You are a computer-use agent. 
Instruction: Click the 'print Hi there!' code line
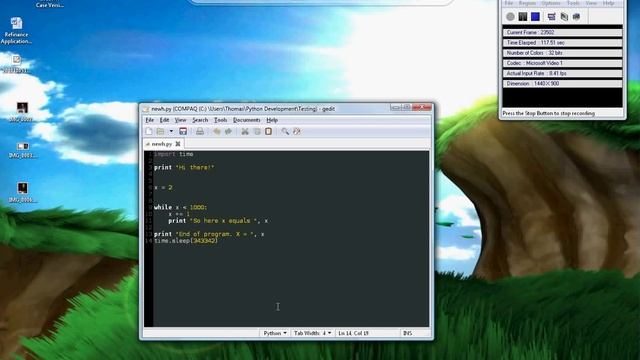point(184,167)
